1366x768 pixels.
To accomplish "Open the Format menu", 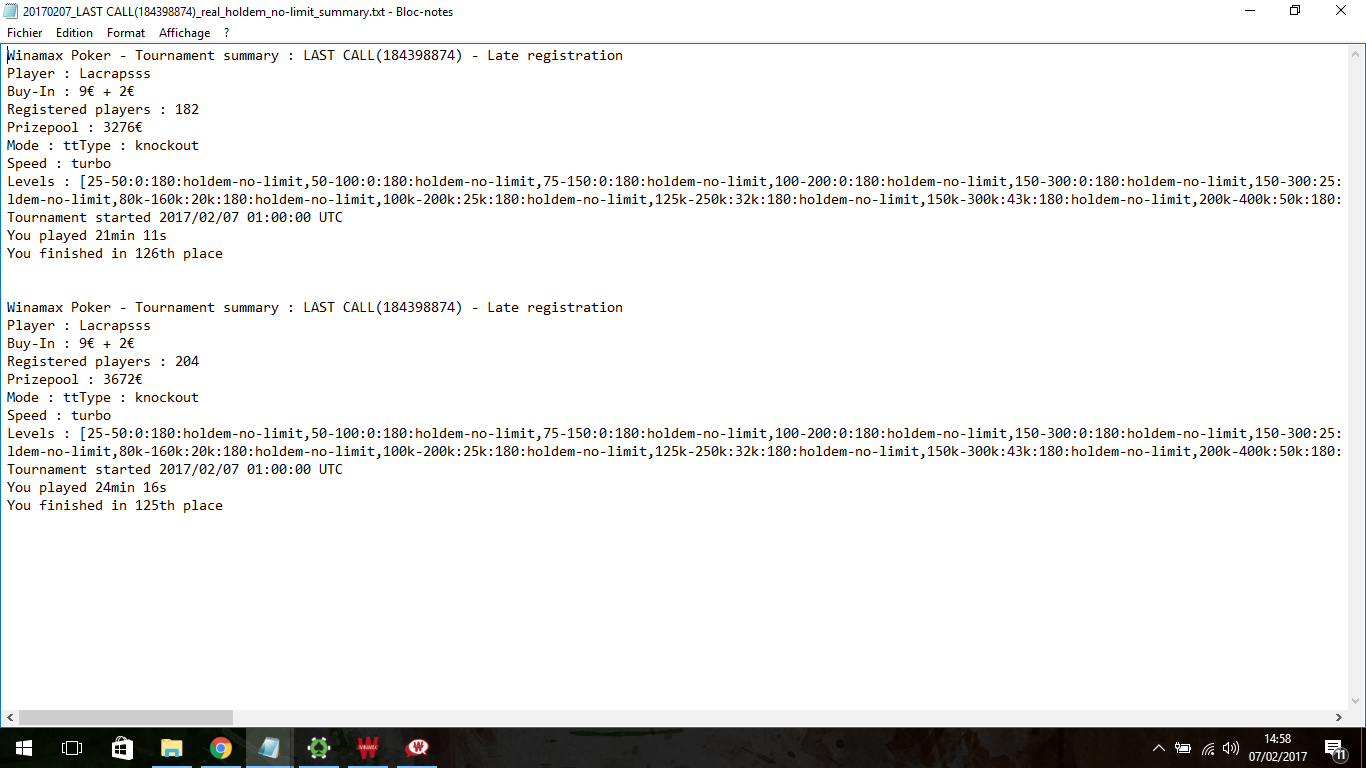I will pyautogui.click(x=126, y=33).
